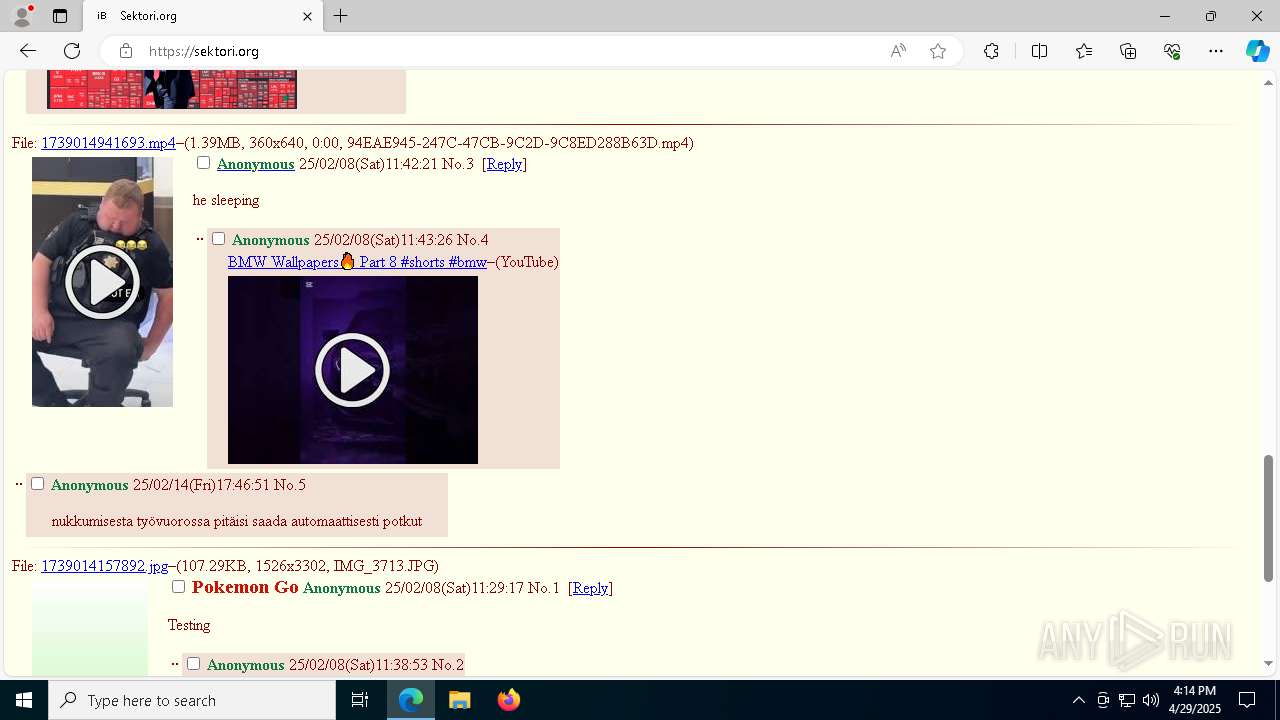This screenshot has width=1280, height=720.
Task: Open the IMG_3713 green image thumbnail
Action: [x=90, y=630]
